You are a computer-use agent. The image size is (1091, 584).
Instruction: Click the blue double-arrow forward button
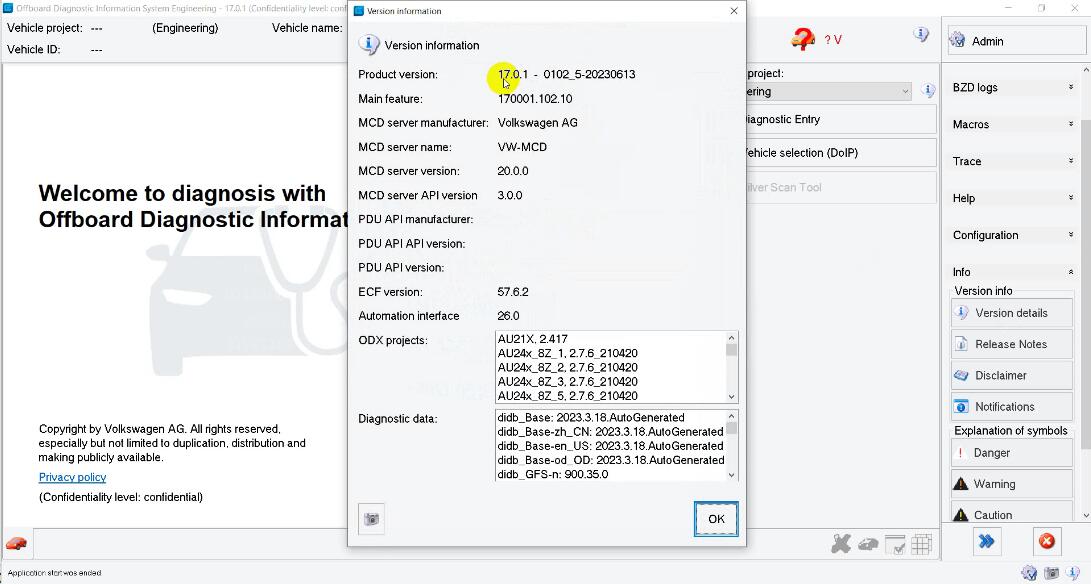click(987, 541)
